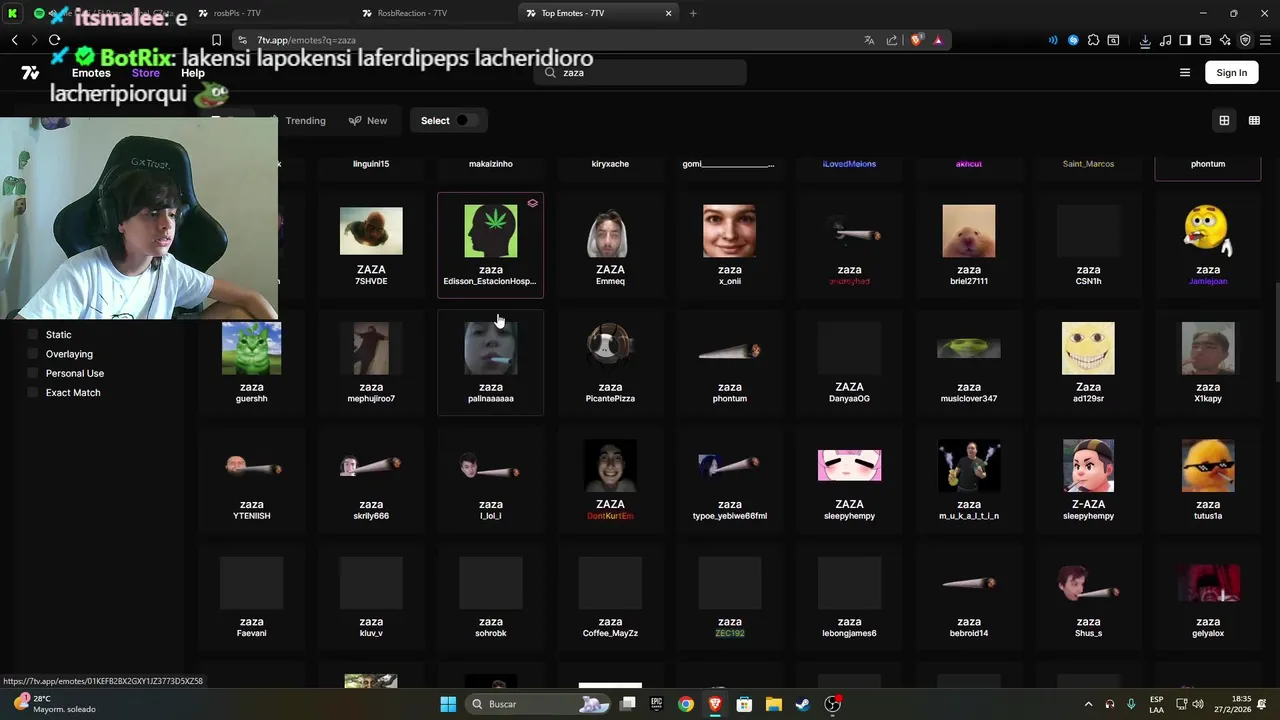Enable the Overlaying filter checkbox
The height and width of the screenshot is (720, 1280).
click(x=32, y=354)
